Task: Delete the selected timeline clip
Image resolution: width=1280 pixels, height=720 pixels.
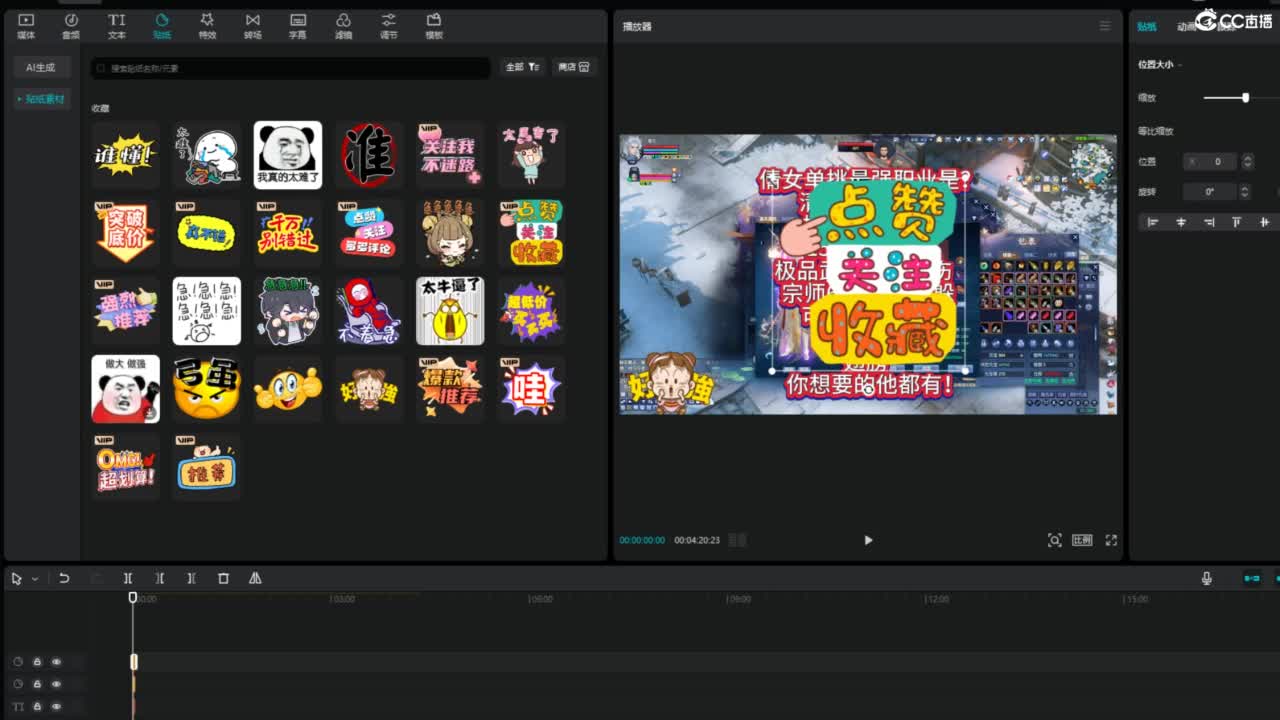Action: [223, 578]
